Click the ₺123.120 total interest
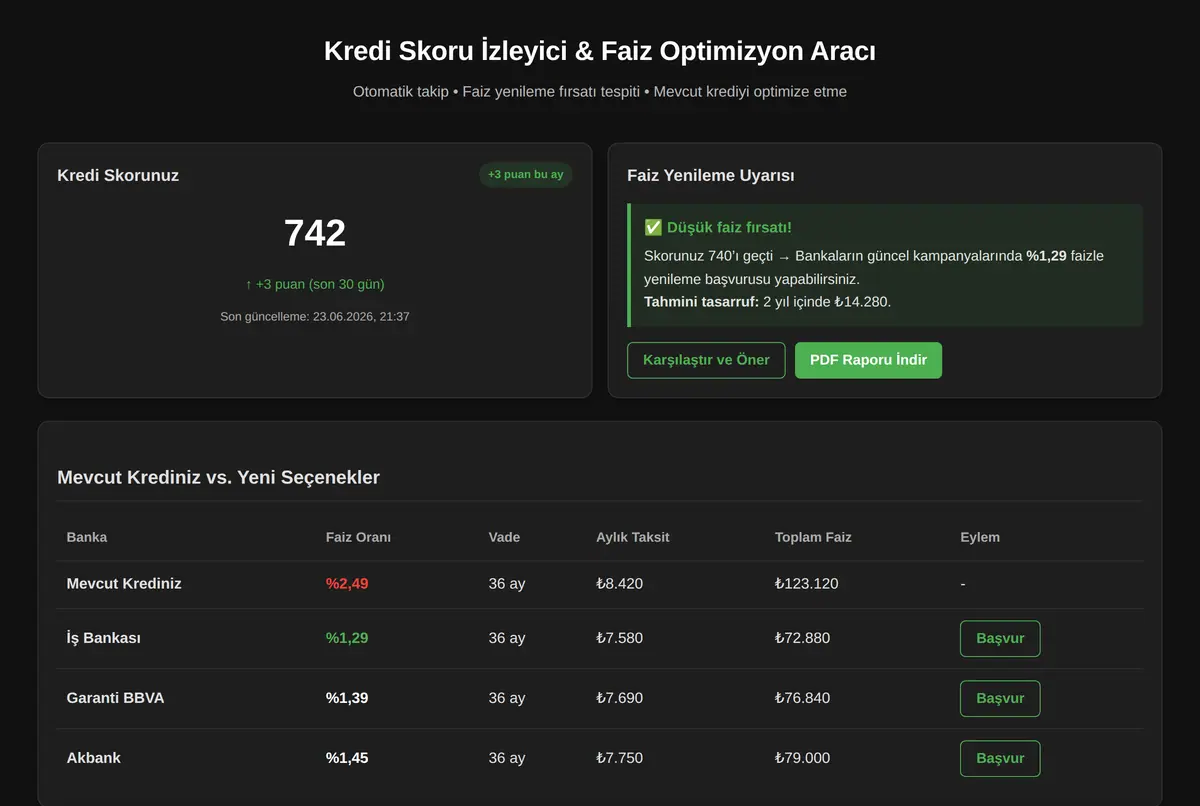 click(x=806, y=583)
